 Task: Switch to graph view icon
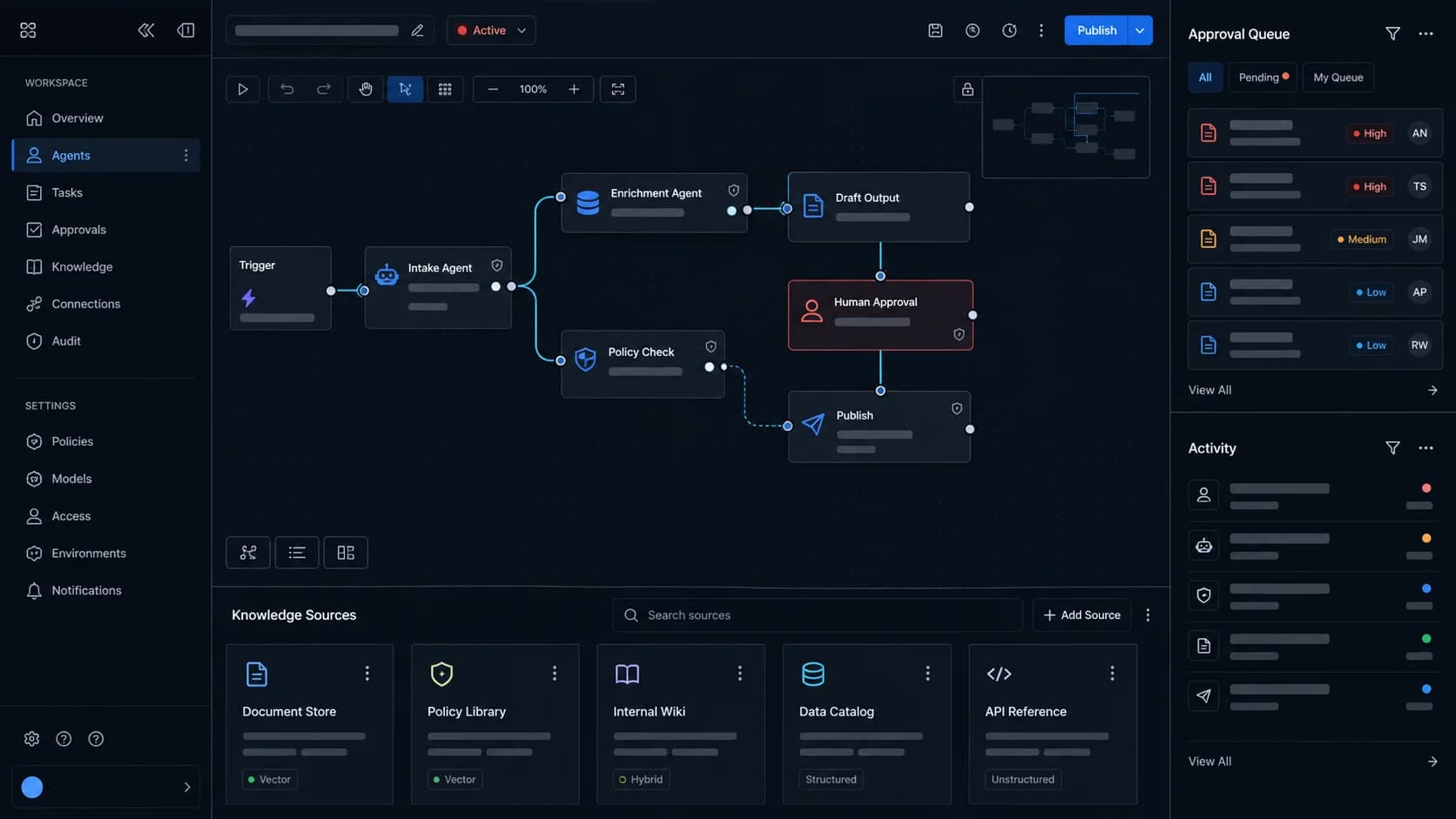tap(248, 553)
